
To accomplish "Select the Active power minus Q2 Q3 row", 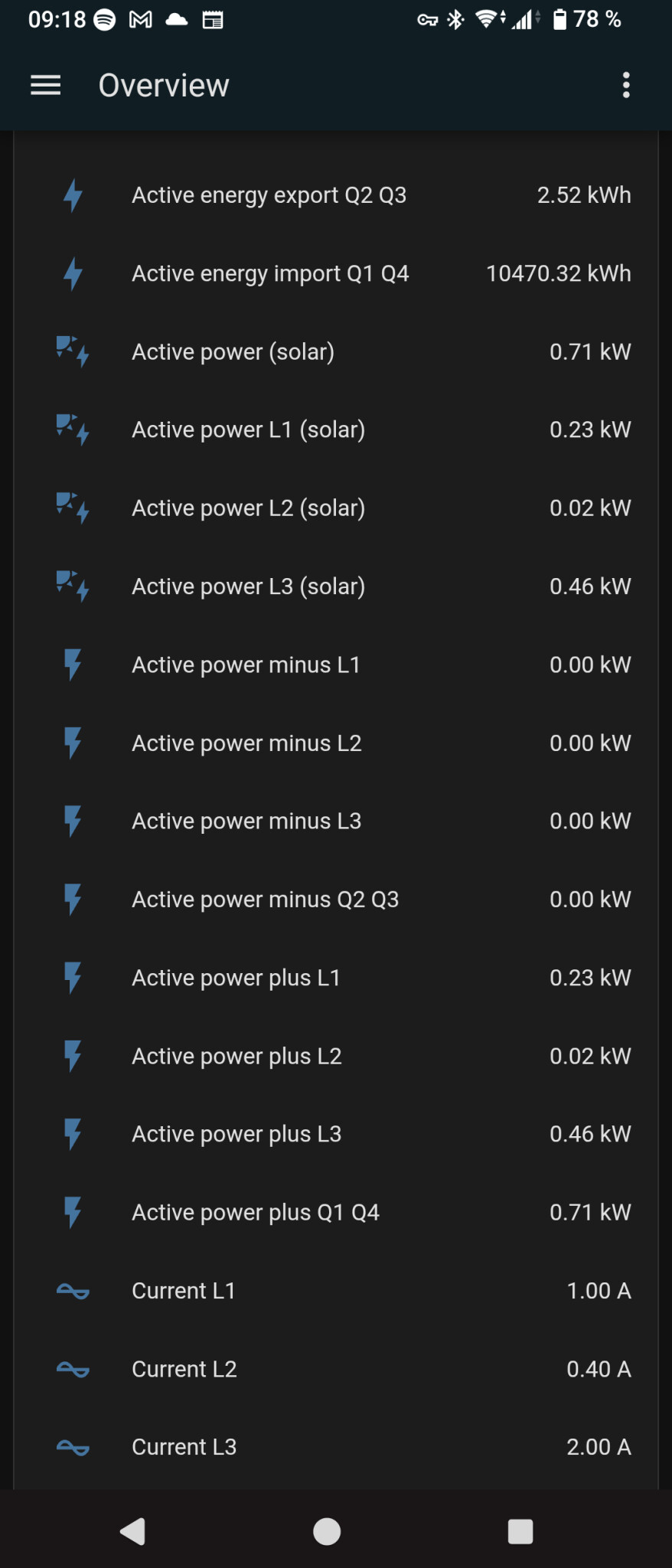I will 265,900.
